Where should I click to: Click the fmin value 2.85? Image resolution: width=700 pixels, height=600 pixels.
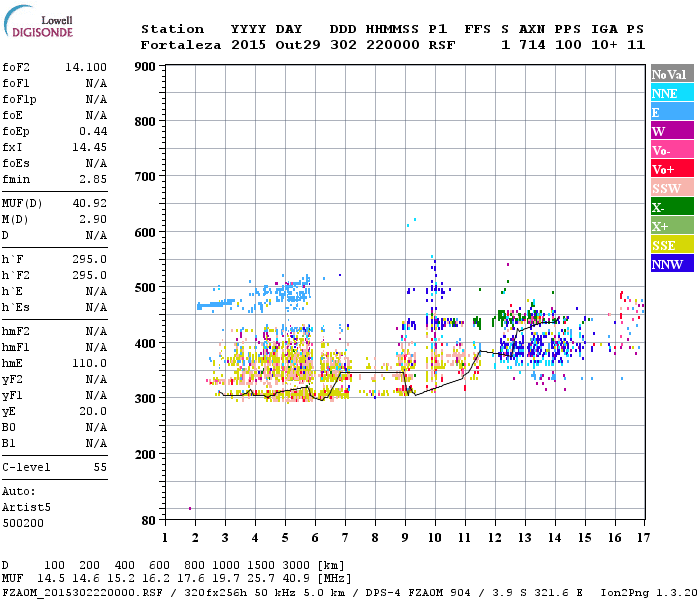click(93, 179)
